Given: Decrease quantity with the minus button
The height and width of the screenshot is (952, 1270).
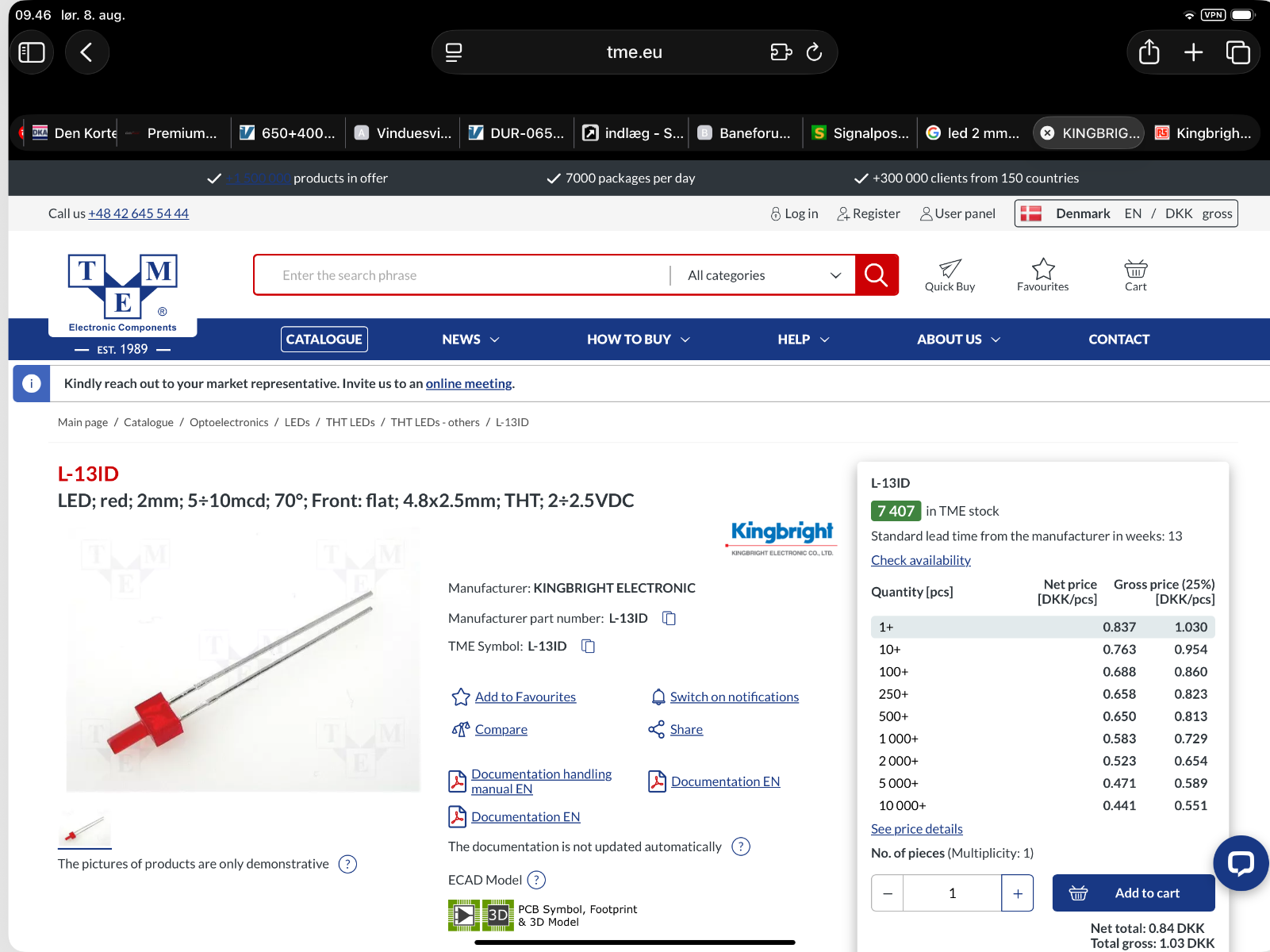Looking at the screenshot, I should [888, 893].
